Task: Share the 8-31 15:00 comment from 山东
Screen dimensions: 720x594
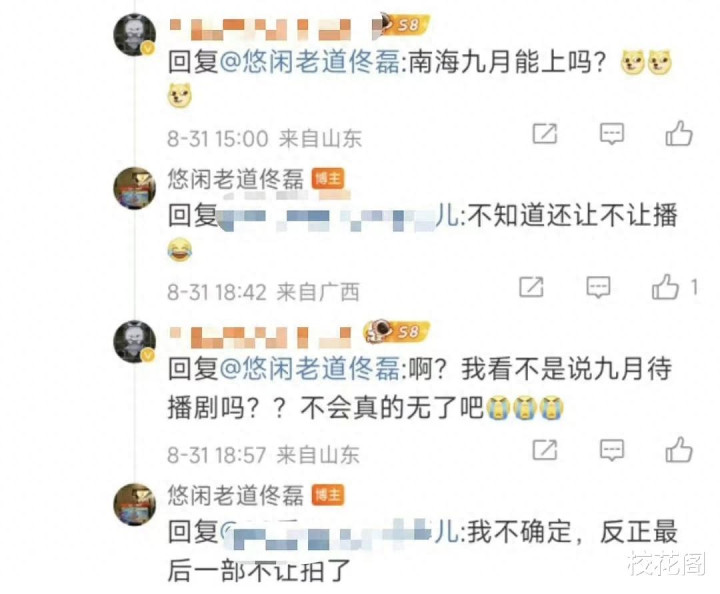Action: (x=545, y=134)
